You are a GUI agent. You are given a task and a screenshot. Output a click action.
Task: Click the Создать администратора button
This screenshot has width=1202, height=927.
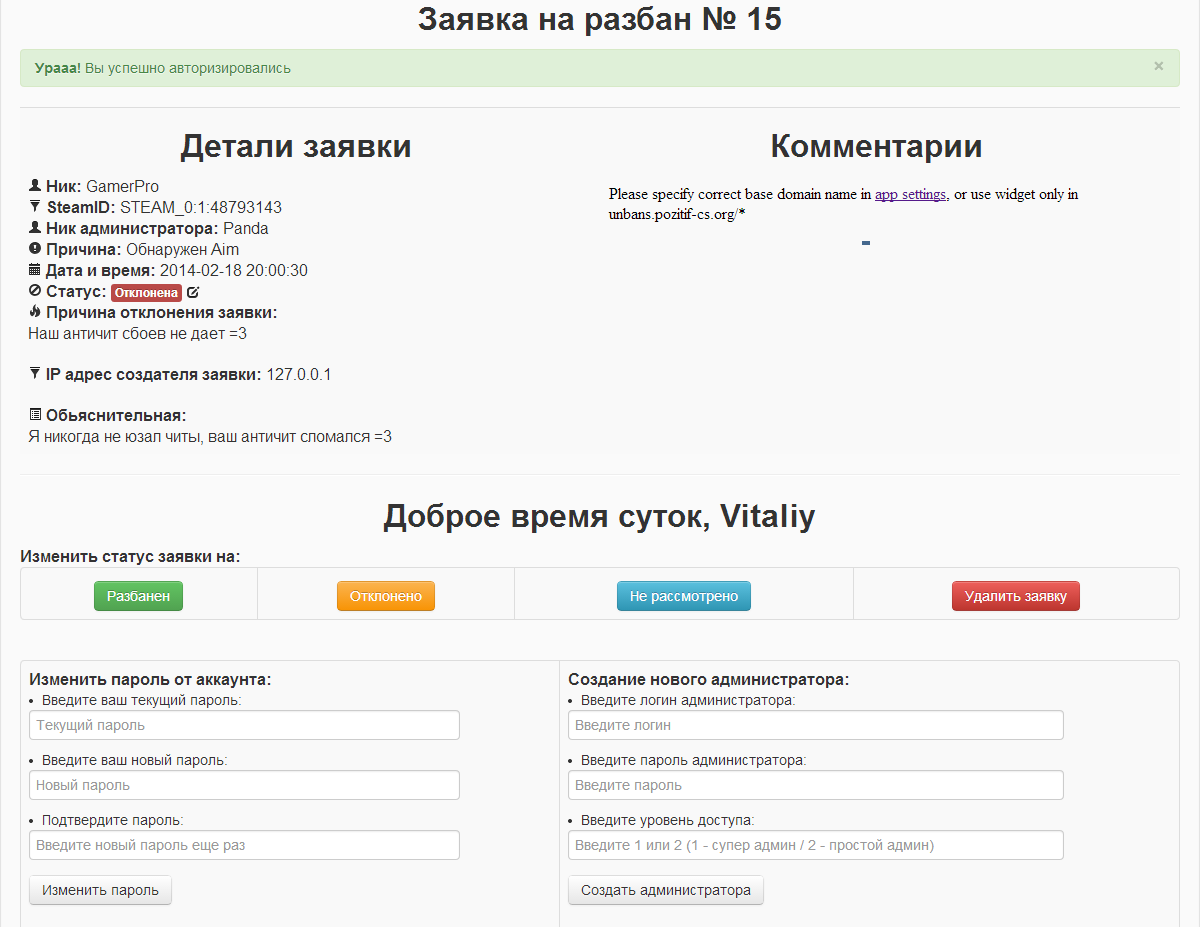(x=666, y=890)
